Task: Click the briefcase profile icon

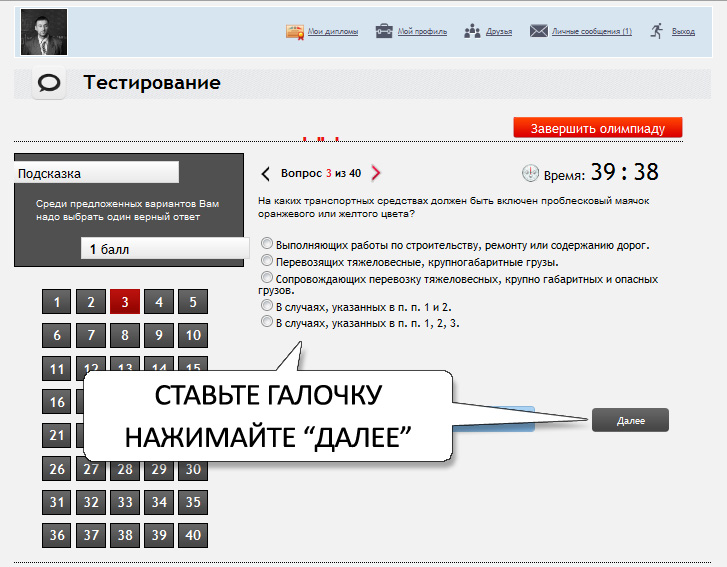Action: point(384,31)
